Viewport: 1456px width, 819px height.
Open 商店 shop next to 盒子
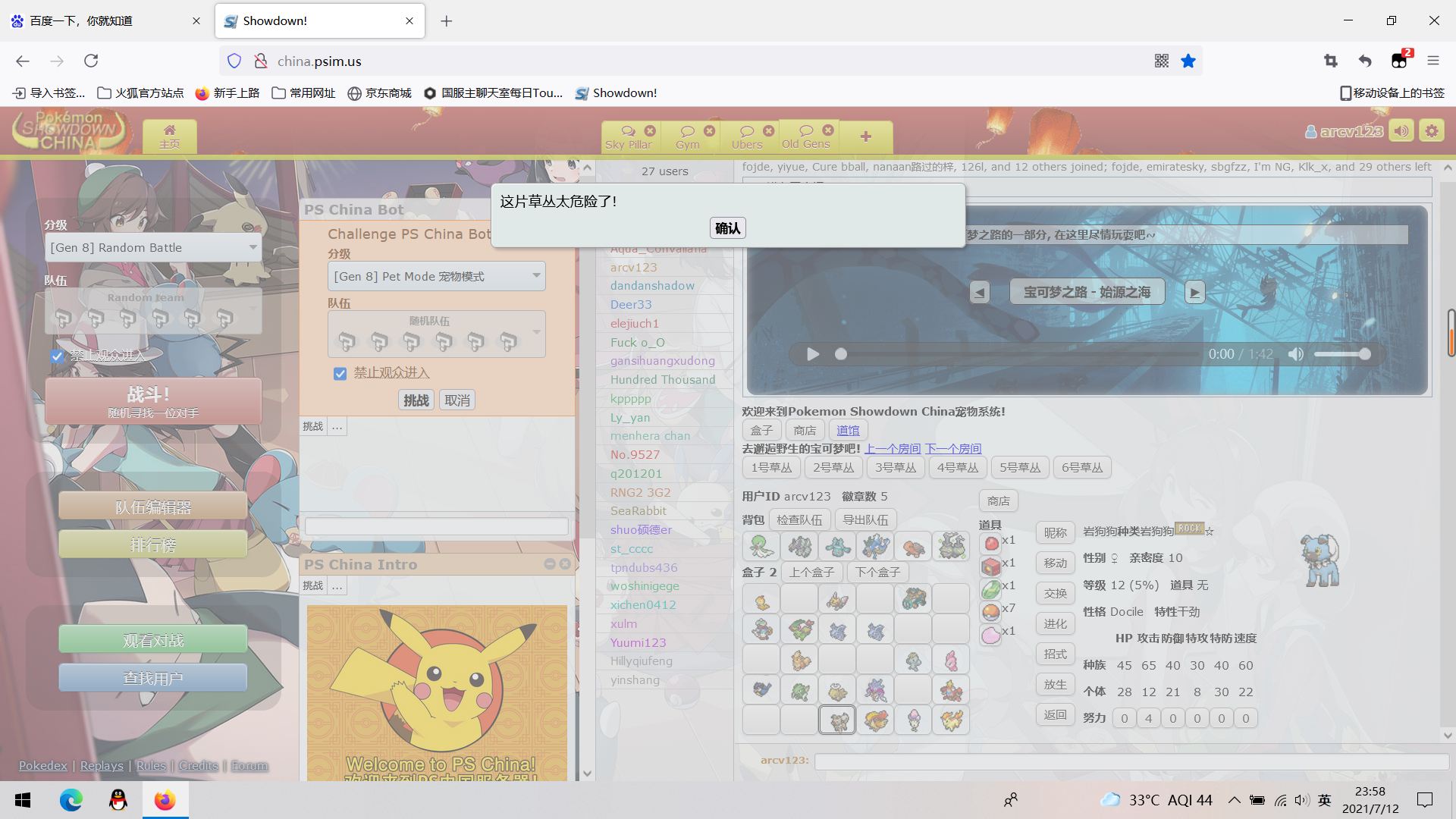pyautogui.click(x=805, y=431)
